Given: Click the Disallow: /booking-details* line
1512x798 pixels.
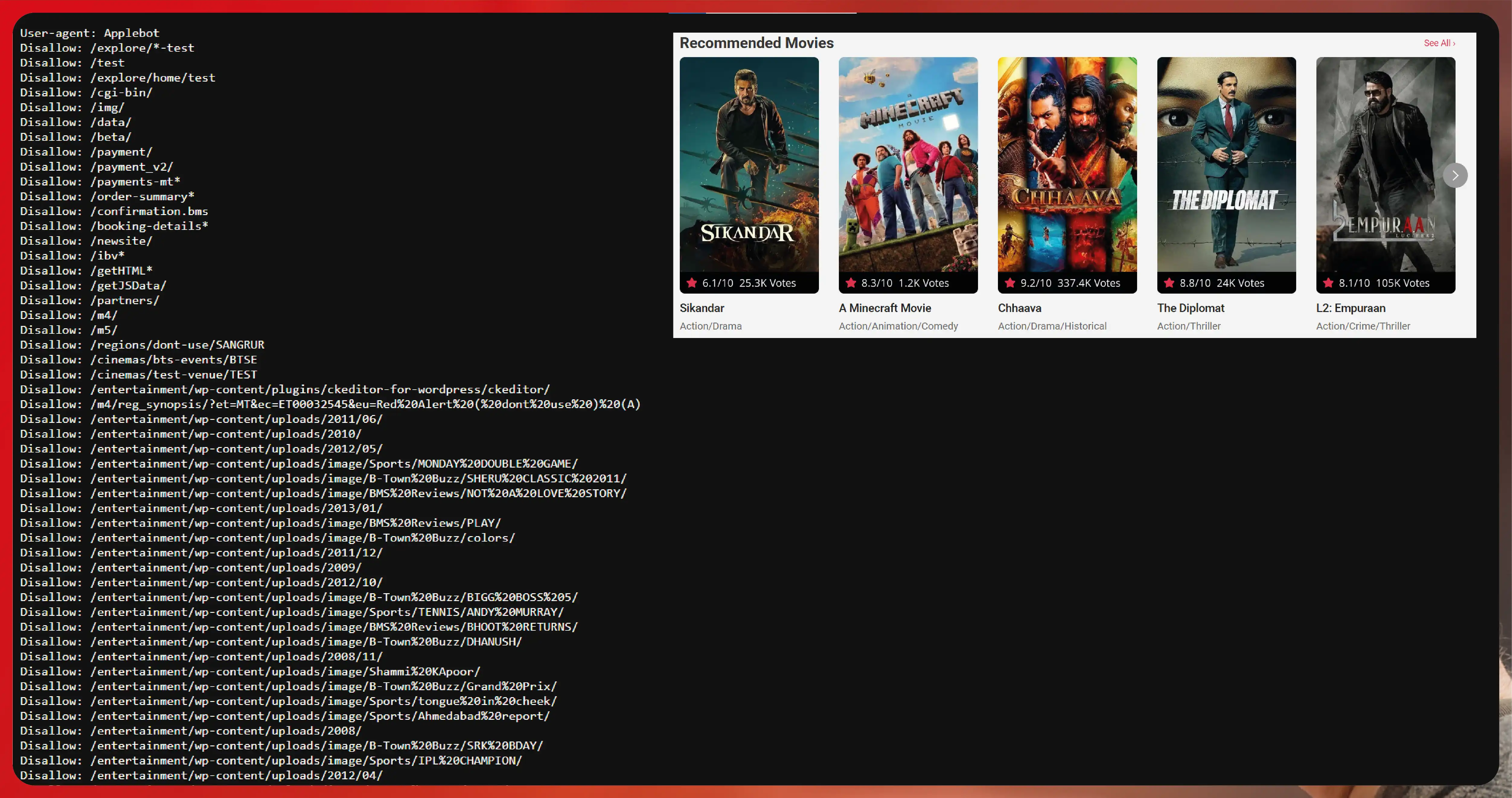Looking at the screenshot, I should [114, 226].
